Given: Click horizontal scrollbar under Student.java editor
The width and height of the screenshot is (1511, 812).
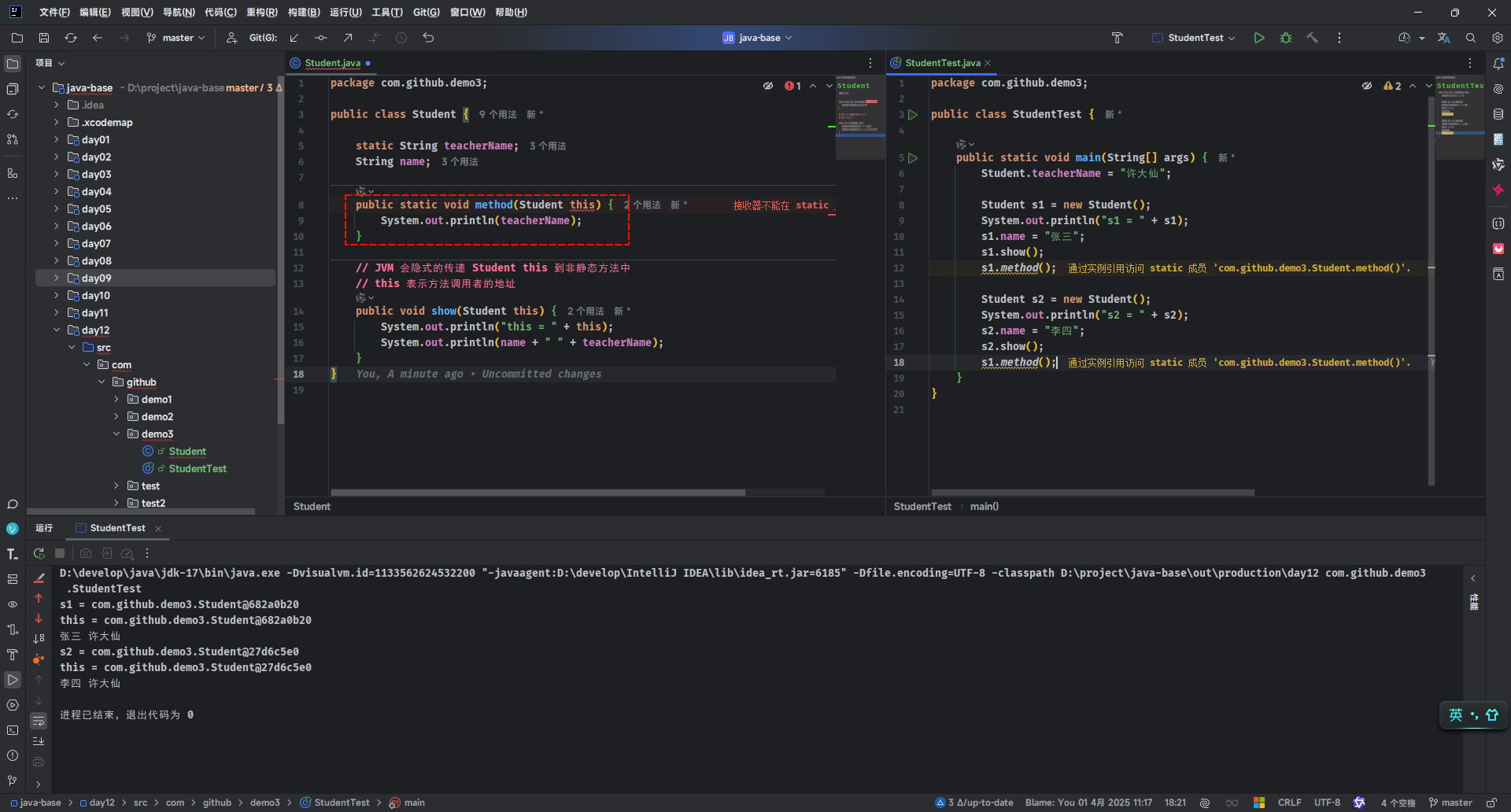Looking at the screenshot, I should coord(538,493).
